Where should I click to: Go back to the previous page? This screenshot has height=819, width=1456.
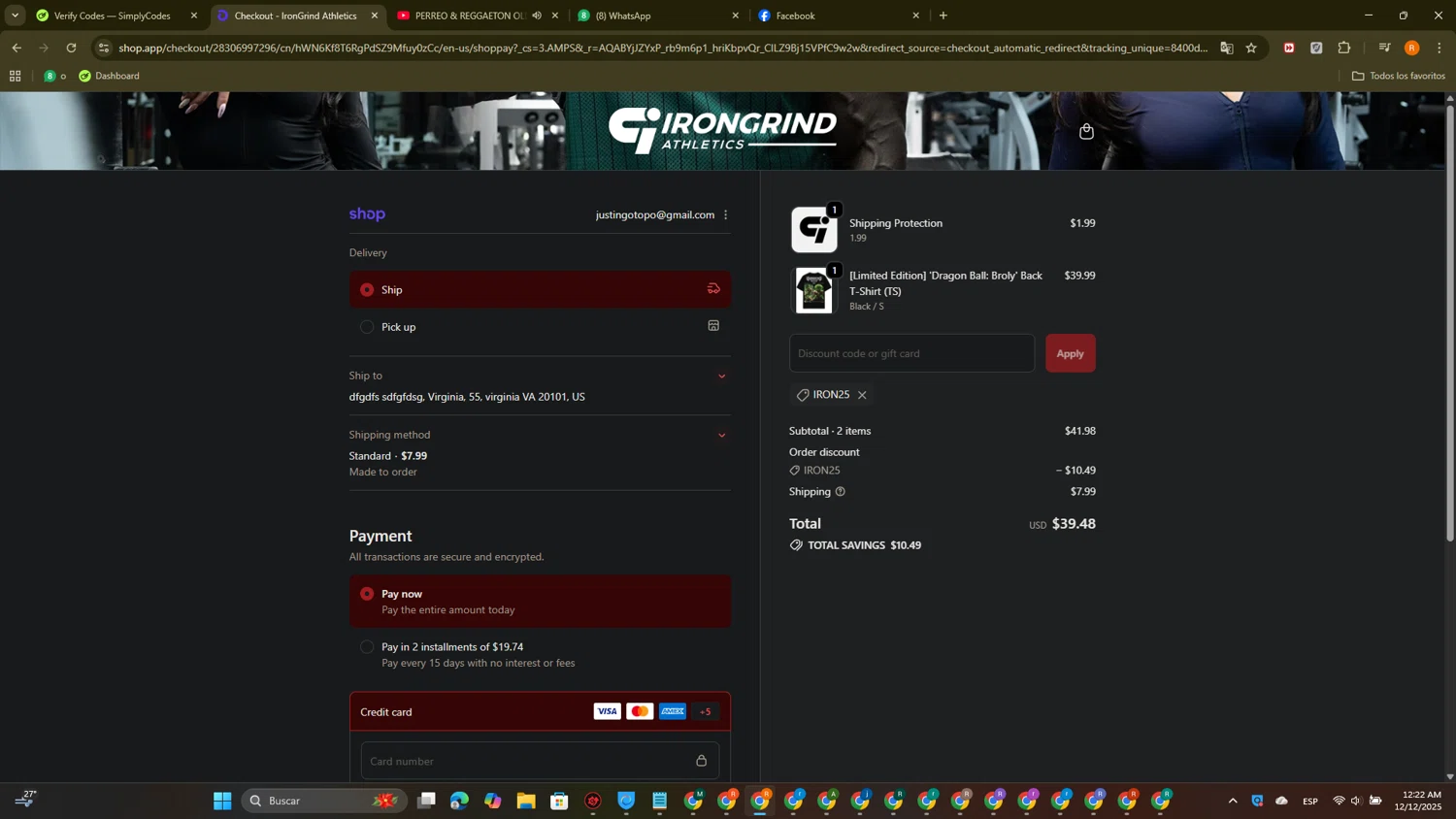(17, 48)
